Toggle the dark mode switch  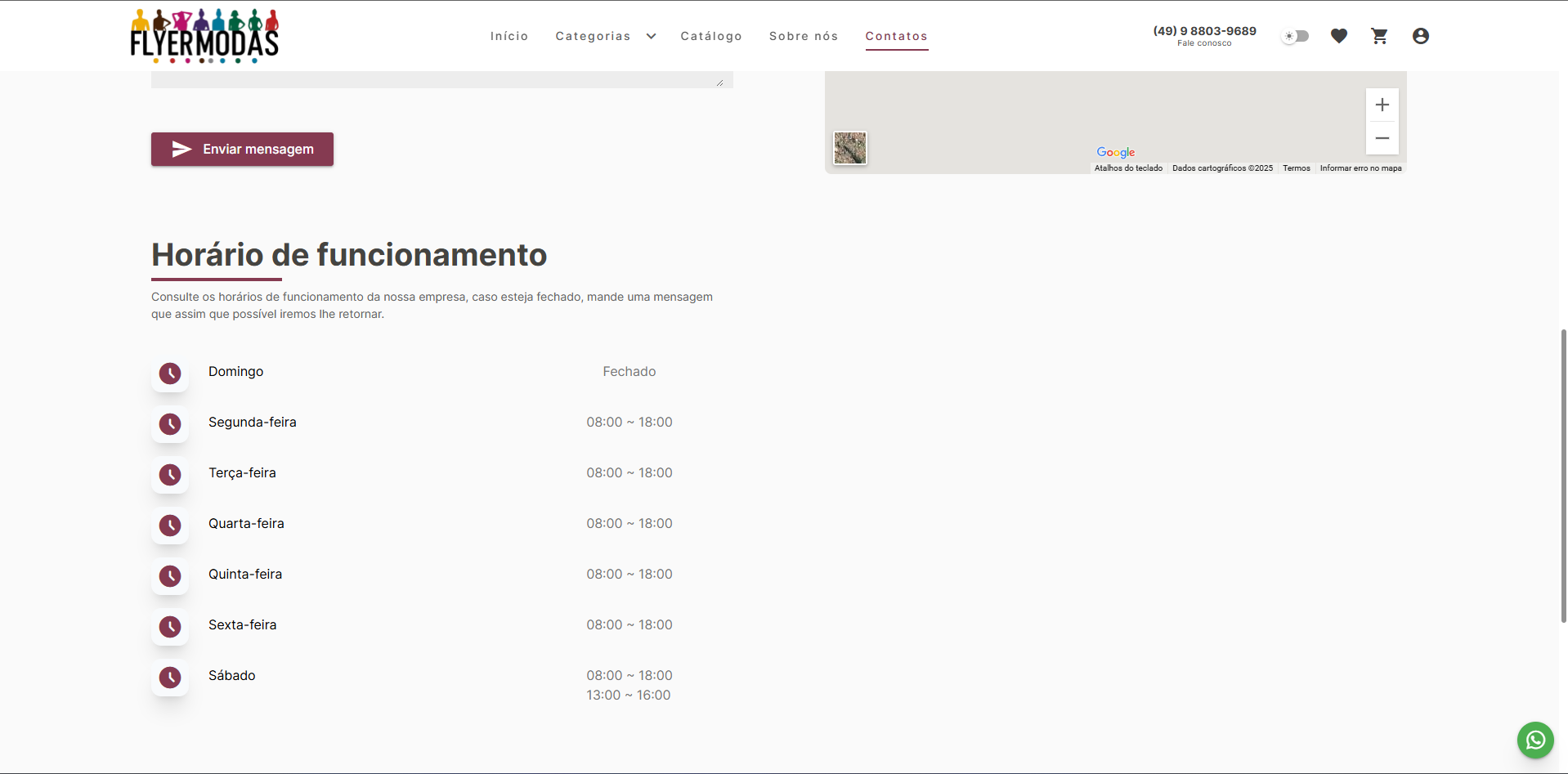coord(1294,36)
